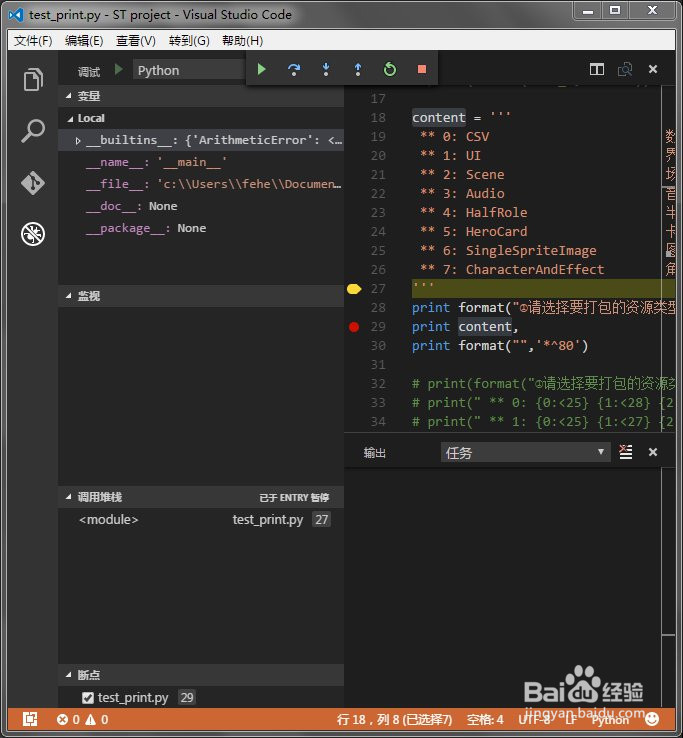The image size is (683, 738).
Task: Click the open preview icon in editor actions
Action: coord(625,70)
